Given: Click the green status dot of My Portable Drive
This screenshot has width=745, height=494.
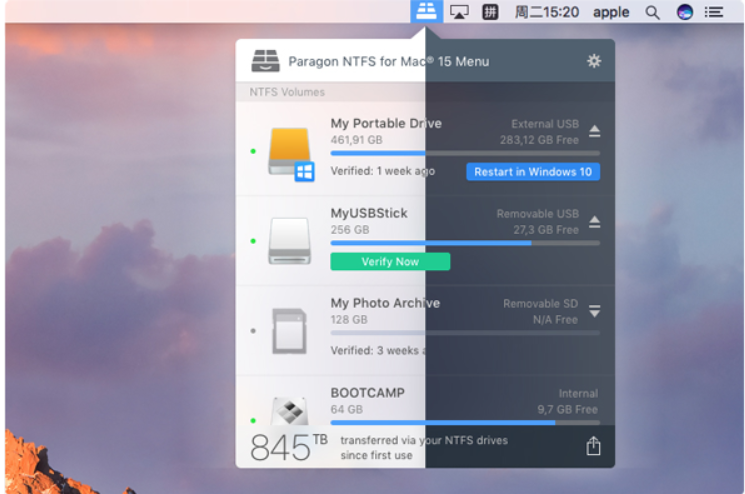Looking at the screenshot, I should pos(253,151).
